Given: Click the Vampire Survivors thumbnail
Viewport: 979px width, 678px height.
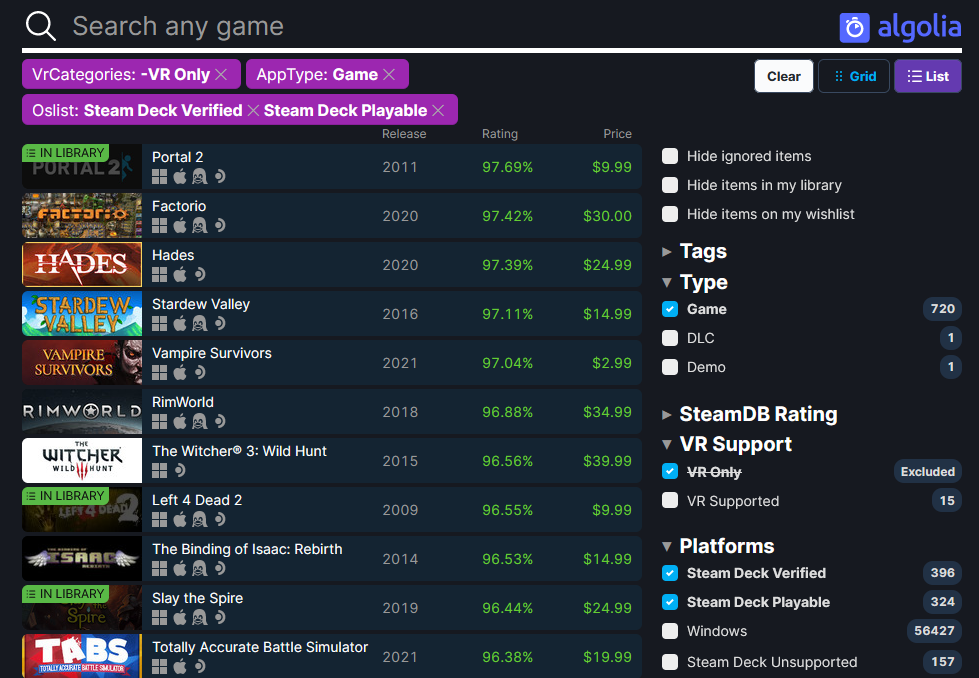Looking at the screenshot, I should point(82,363).
